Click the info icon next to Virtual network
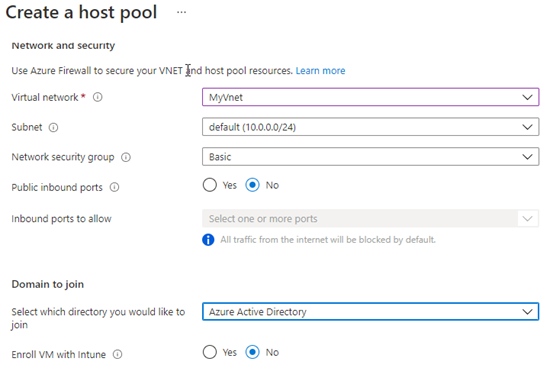 click(x=98, y=97)
